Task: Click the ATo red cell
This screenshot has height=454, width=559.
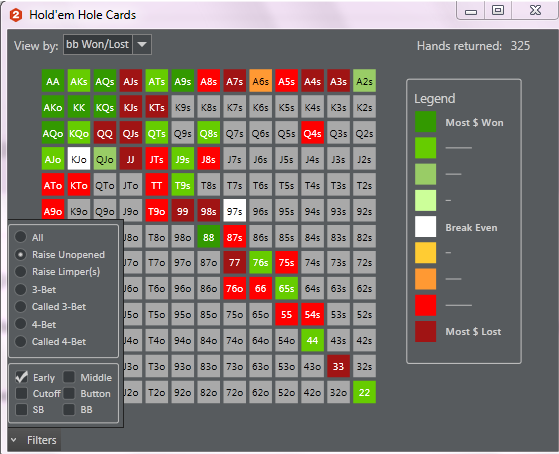Action: 53,185
